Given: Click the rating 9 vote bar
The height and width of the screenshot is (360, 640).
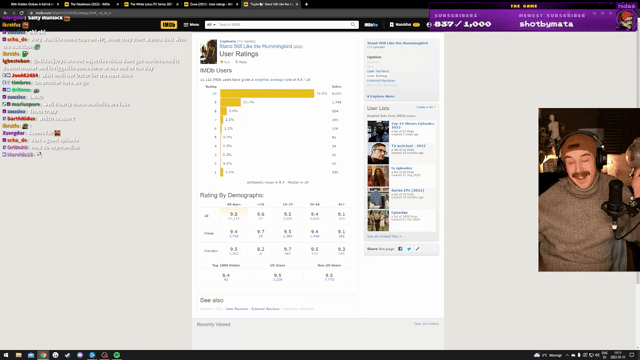Looking at the screenshot, I should (231, 102).
